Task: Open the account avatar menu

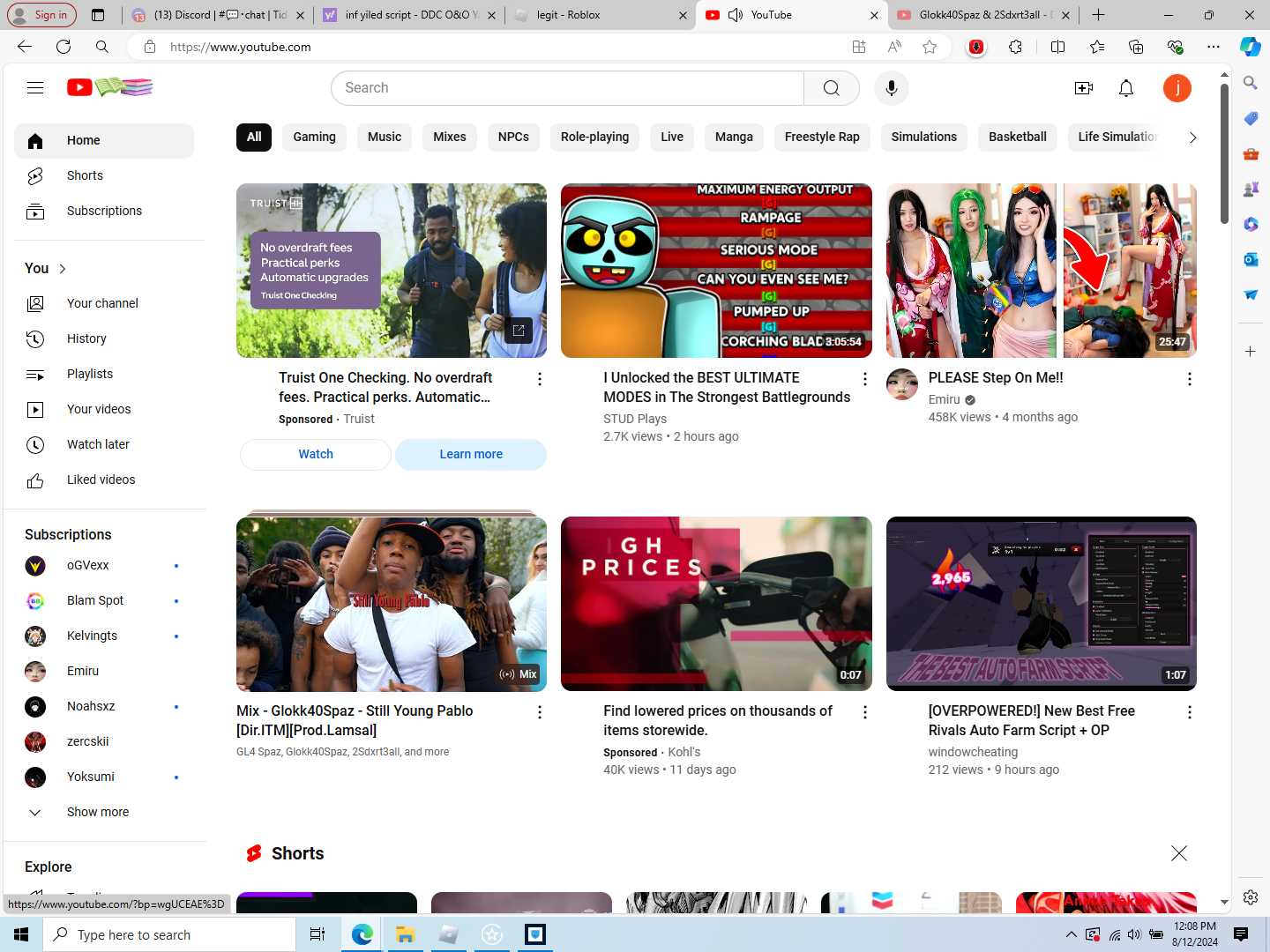Action: point(1177,88)
